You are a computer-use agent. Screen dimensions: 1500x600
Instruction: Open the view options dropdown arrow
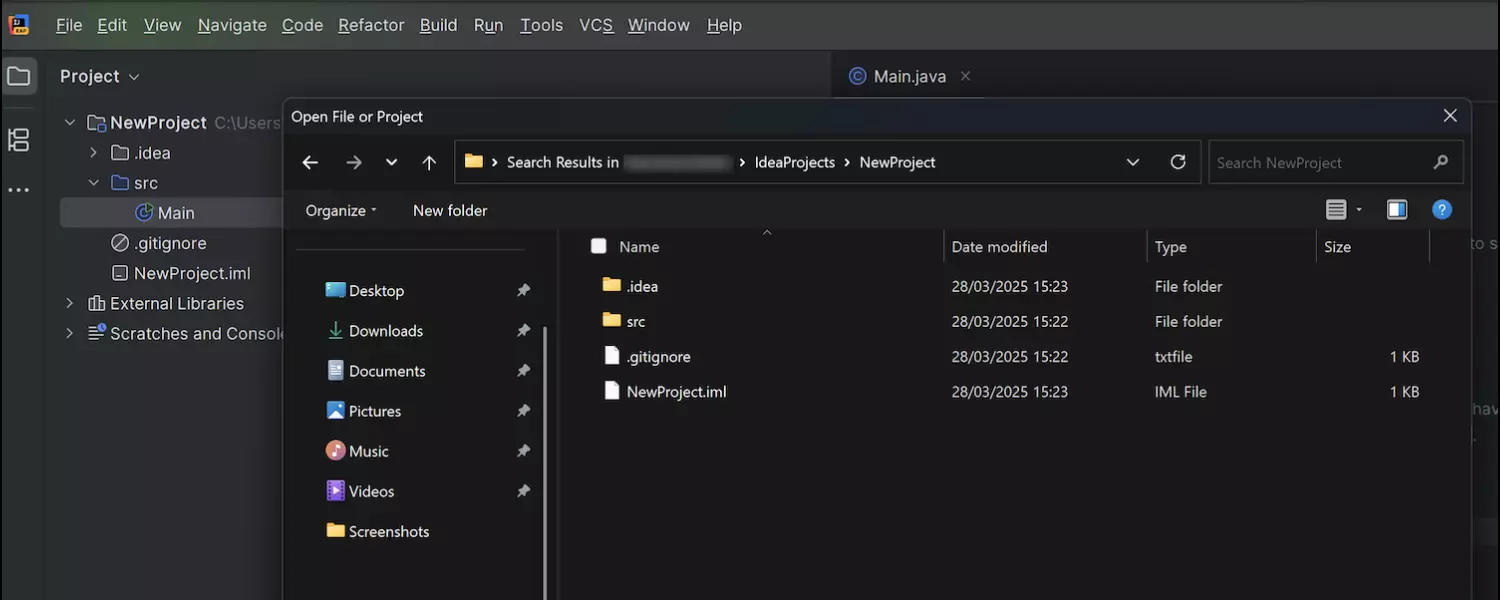coord(1359,210)
